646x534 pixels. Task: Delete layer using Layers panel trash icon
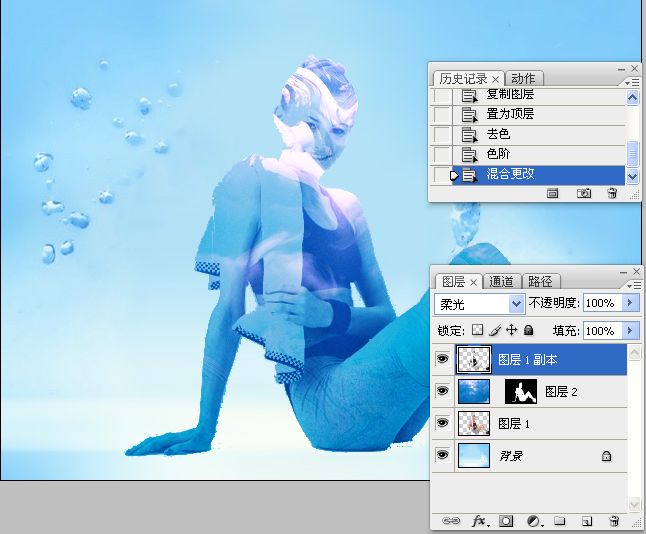pyautogui.click(x=614, y=521)
